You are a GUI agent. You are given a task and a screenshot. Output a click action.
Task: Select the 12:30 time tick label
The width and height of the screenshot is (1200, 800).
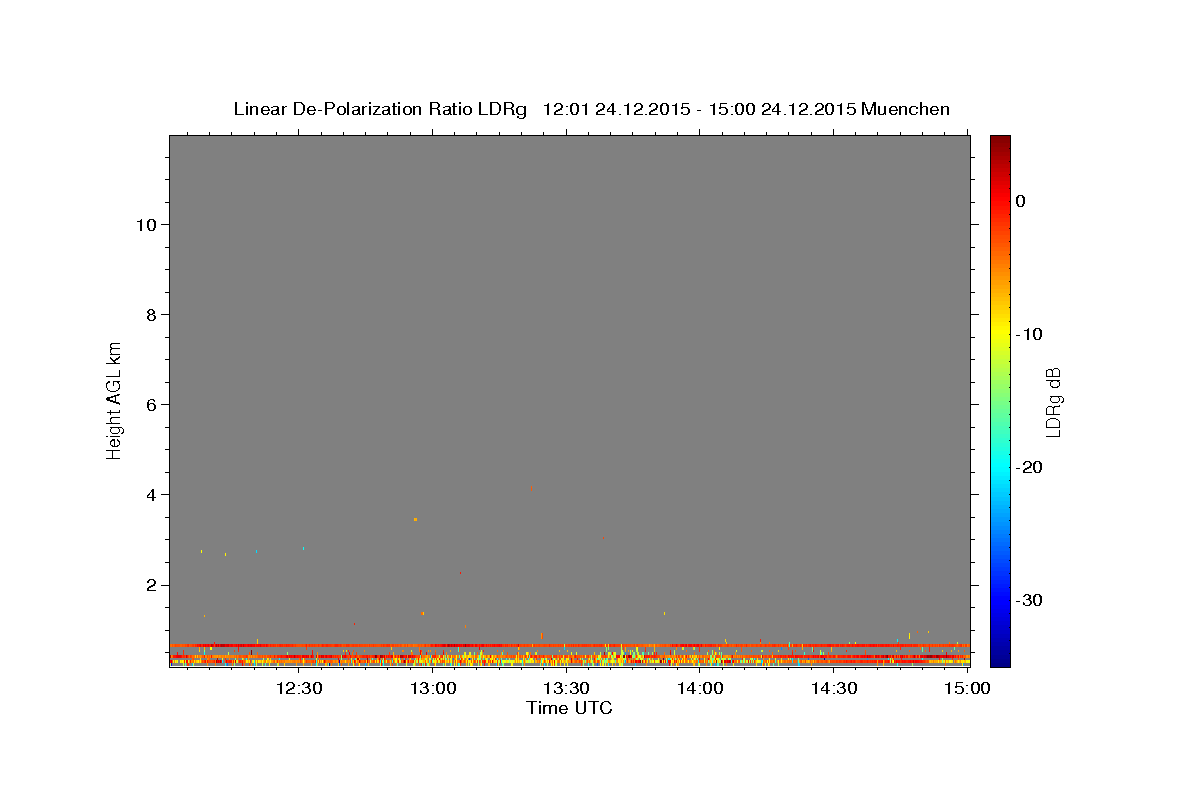(x=299, y=688)
